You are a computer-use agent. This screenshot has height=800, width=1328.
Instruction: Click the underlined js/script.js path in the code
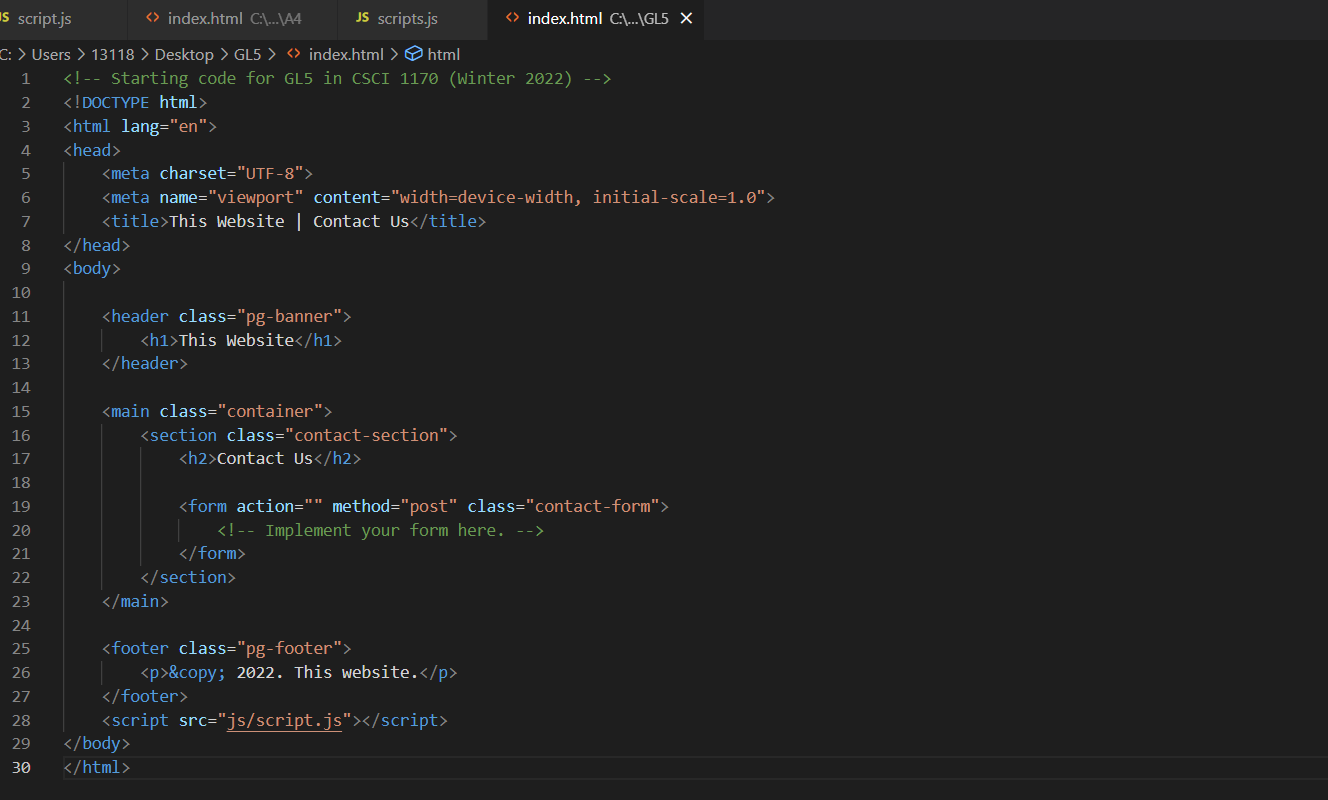[286, 720]
